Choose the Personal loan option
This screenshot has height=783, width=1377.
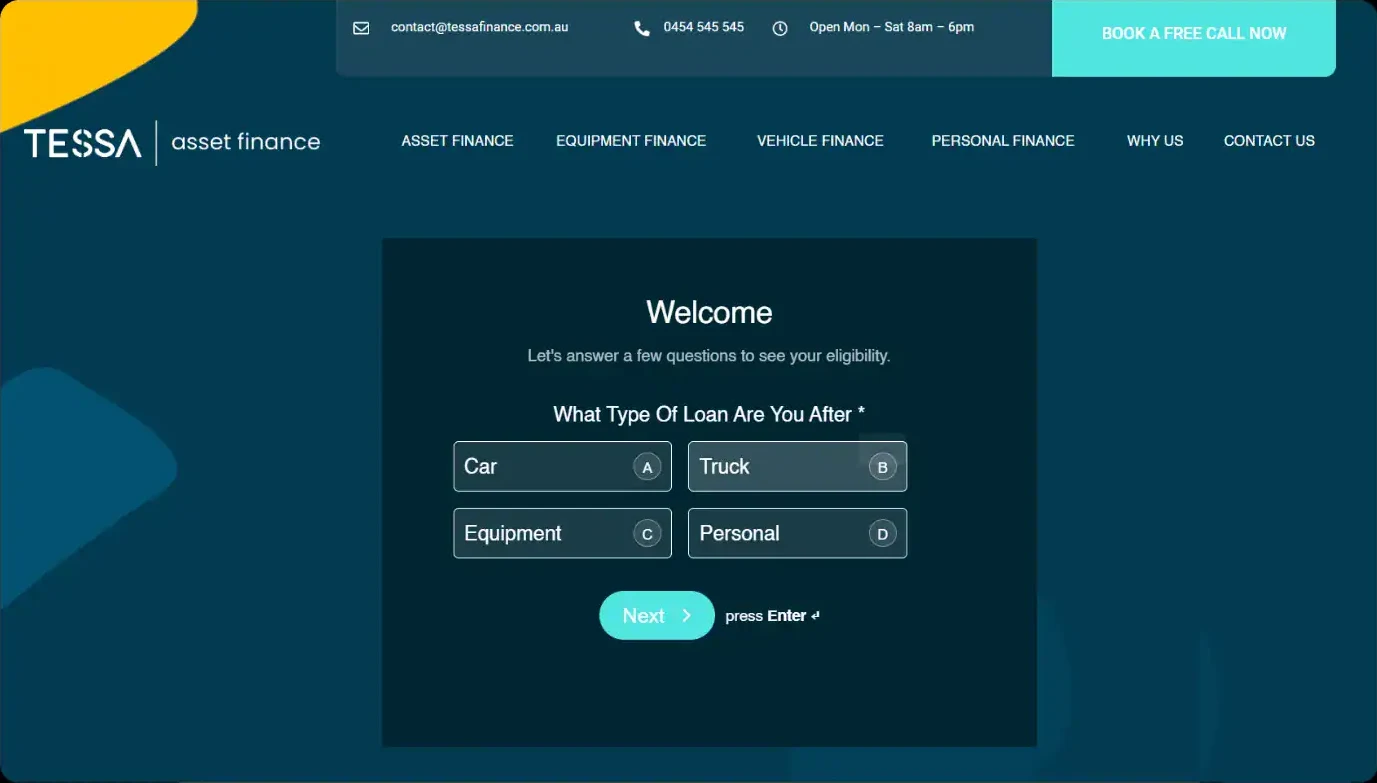coord(797,534)
